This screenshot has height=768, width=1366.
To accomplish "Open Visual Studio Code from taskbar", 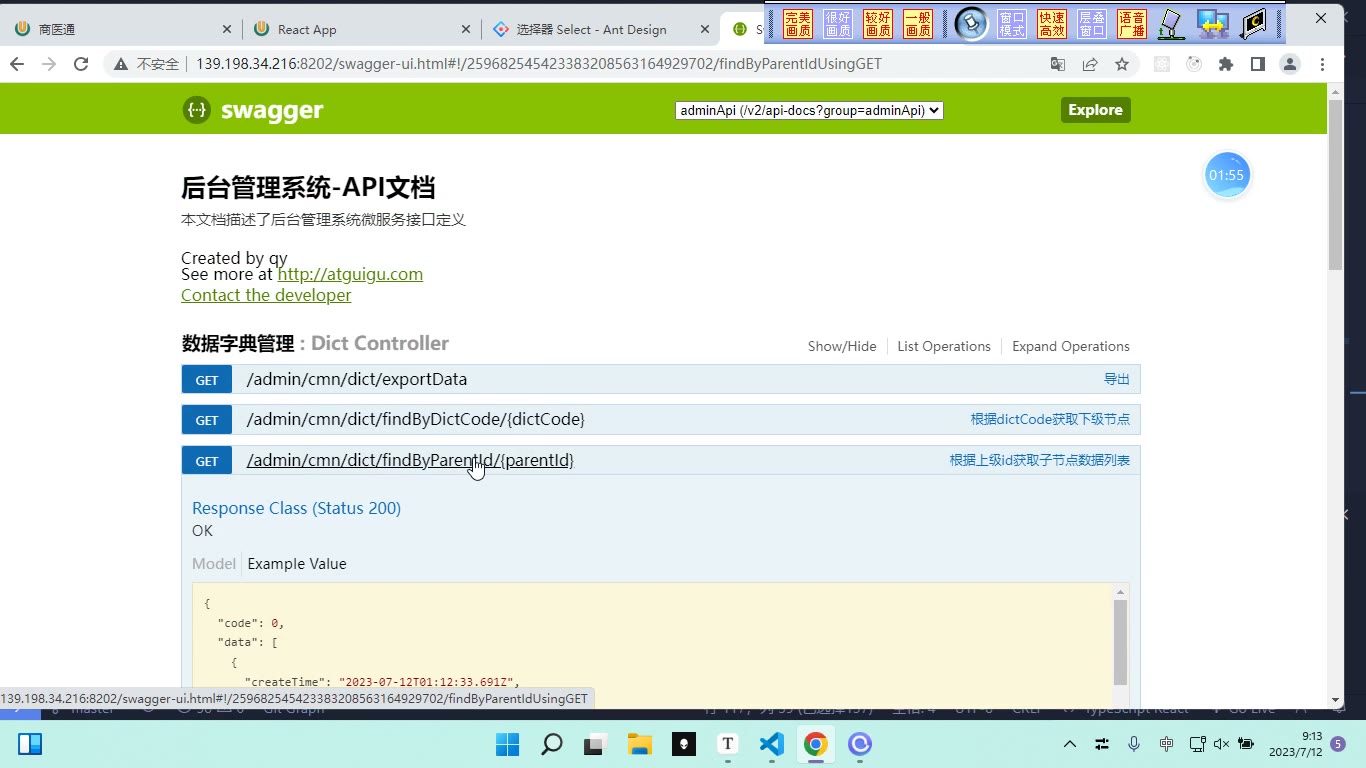I will click(x=771, y=744).
